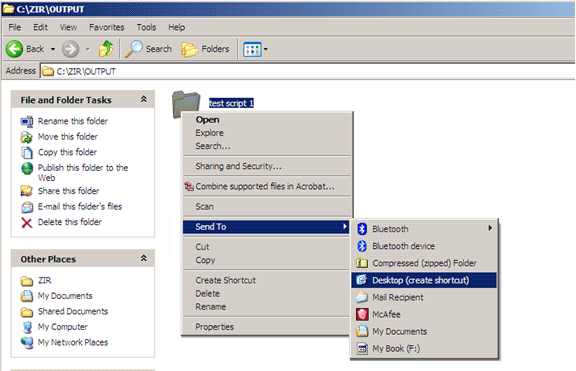Expand the Bluetooth submenu arrow
Screen dimensions: 576x371
[490, 228]
